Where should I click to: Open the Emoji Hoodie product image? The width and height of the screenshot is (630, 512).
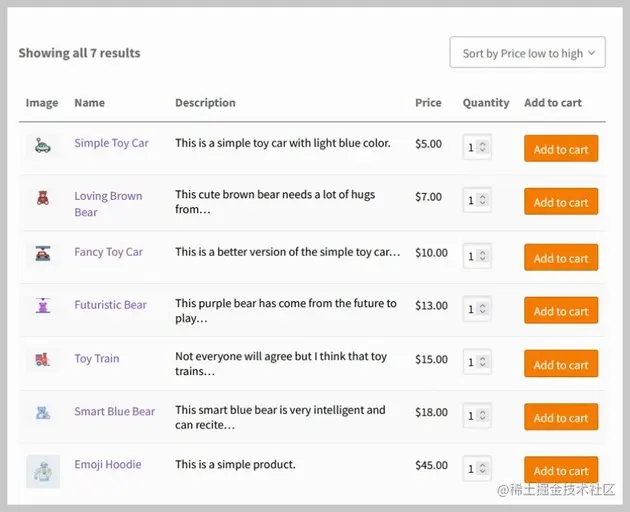(42, 471)
